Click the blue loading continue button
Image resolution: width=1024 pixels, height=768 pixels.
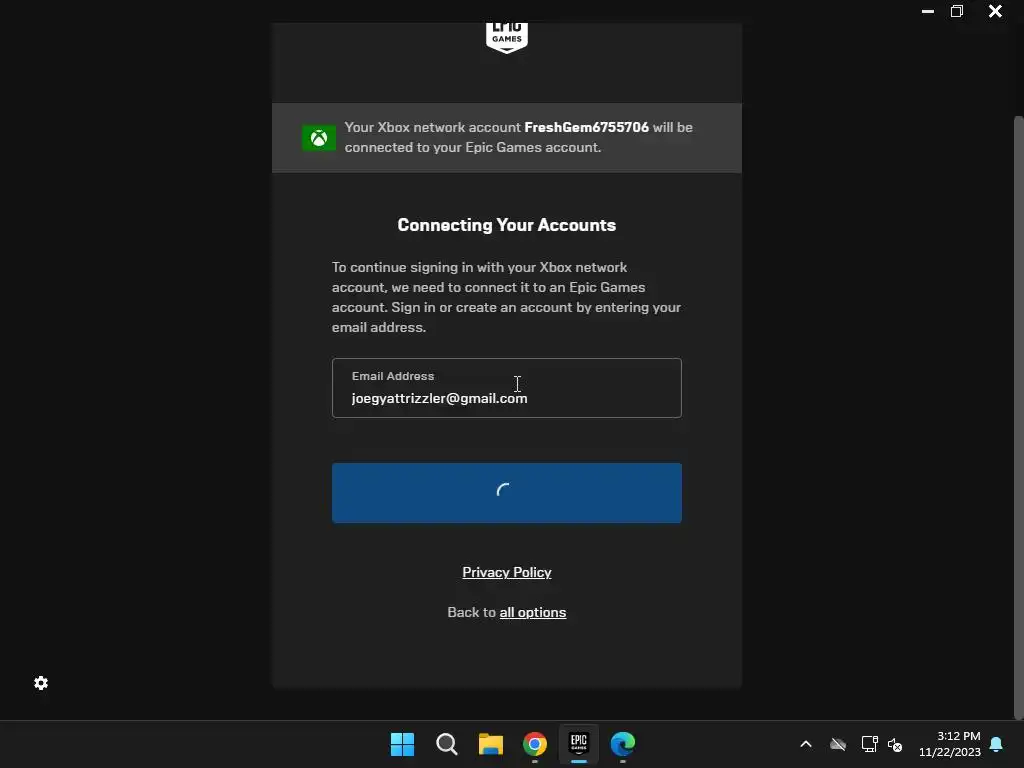pos(507,493)
